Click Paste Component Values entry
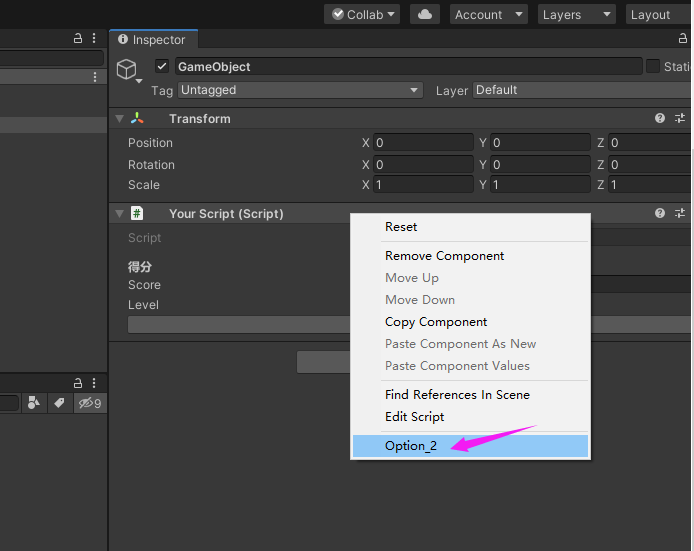The width and height of the screenshot is (694, 551). point(470,366)
